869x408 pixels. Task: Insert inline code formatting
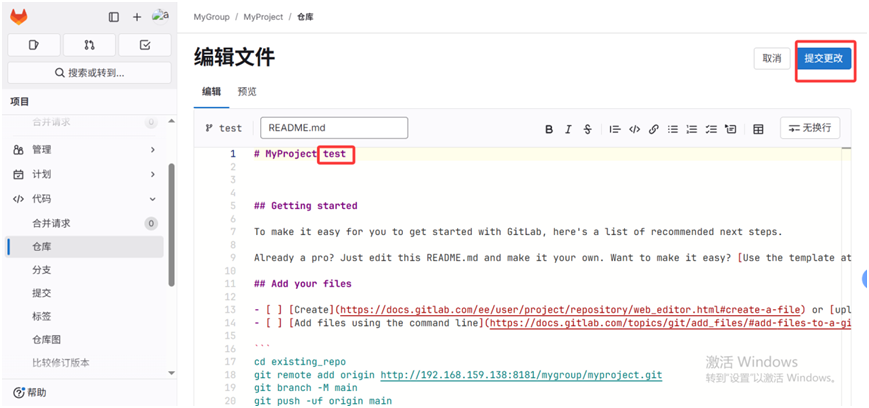pos(635,129)
